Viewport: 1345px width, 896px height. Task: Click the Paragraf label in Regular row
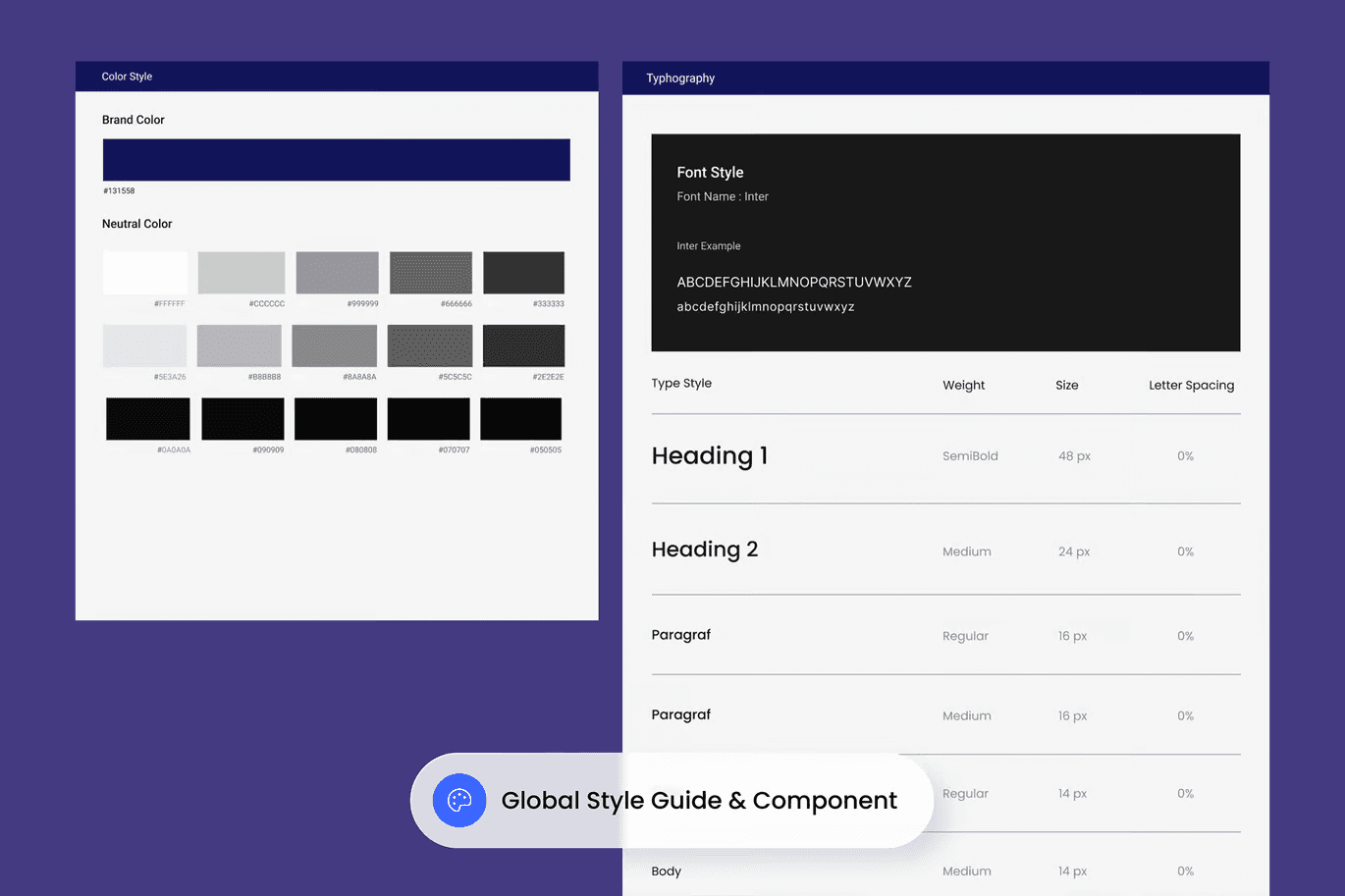point(681,635)
